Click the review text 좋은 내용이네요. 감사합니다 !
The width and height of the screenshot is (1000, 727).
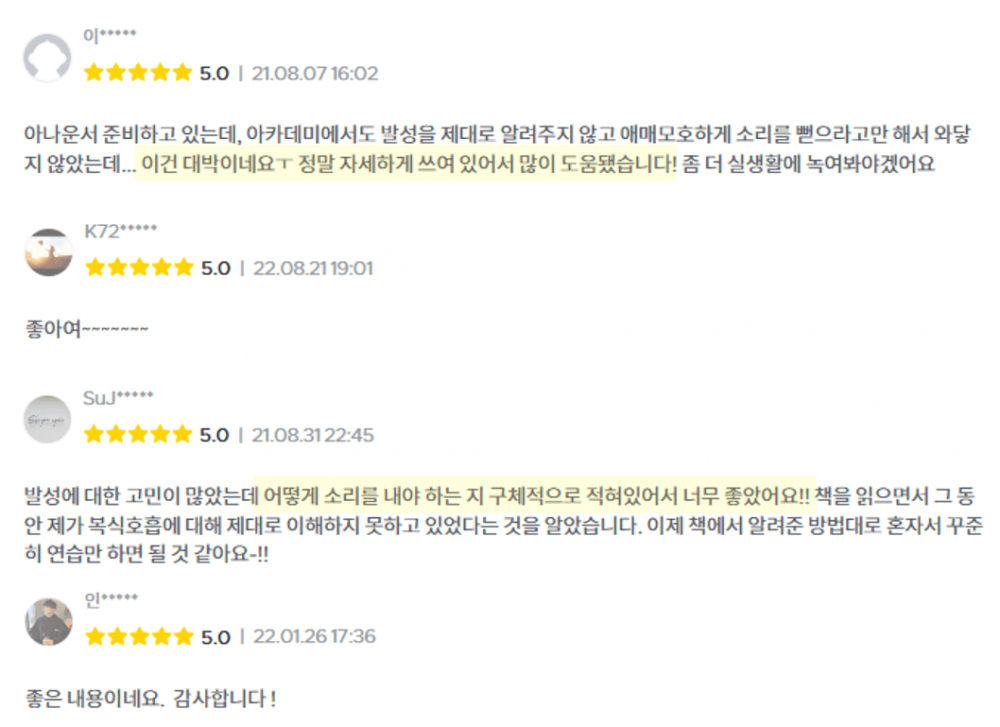tap(150, 697)
